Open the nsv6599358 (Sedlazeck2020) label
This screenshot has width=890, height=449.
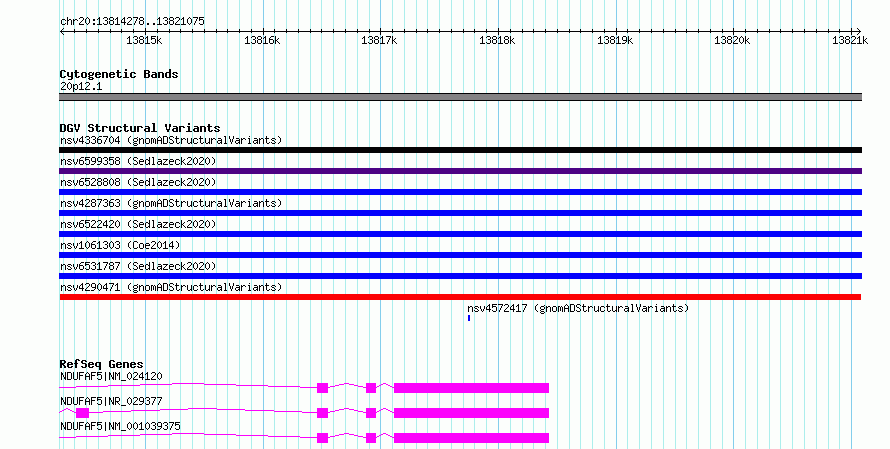coord(138,161)
